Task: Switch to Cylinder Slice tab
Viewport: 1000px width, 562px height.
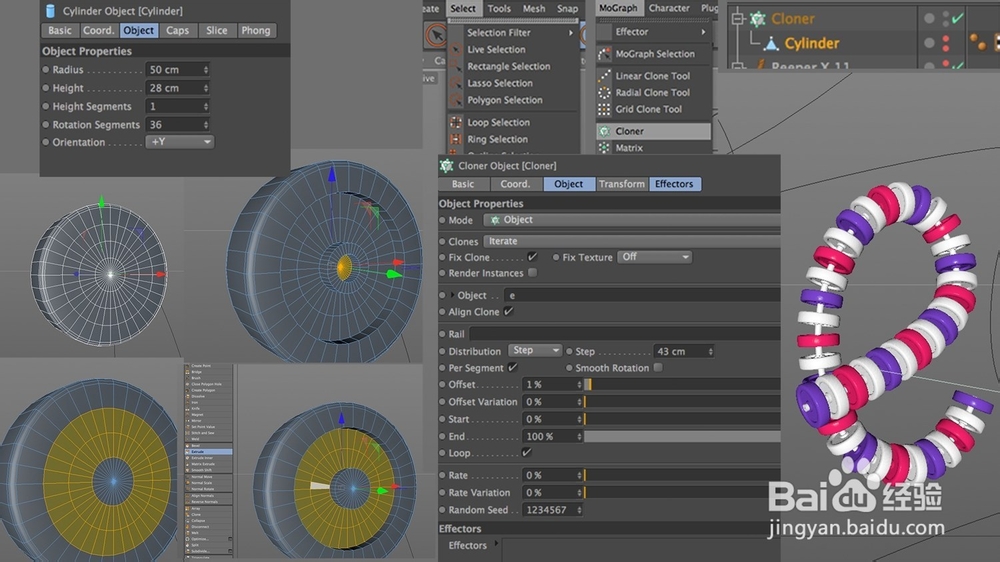Action: [217, 30]
